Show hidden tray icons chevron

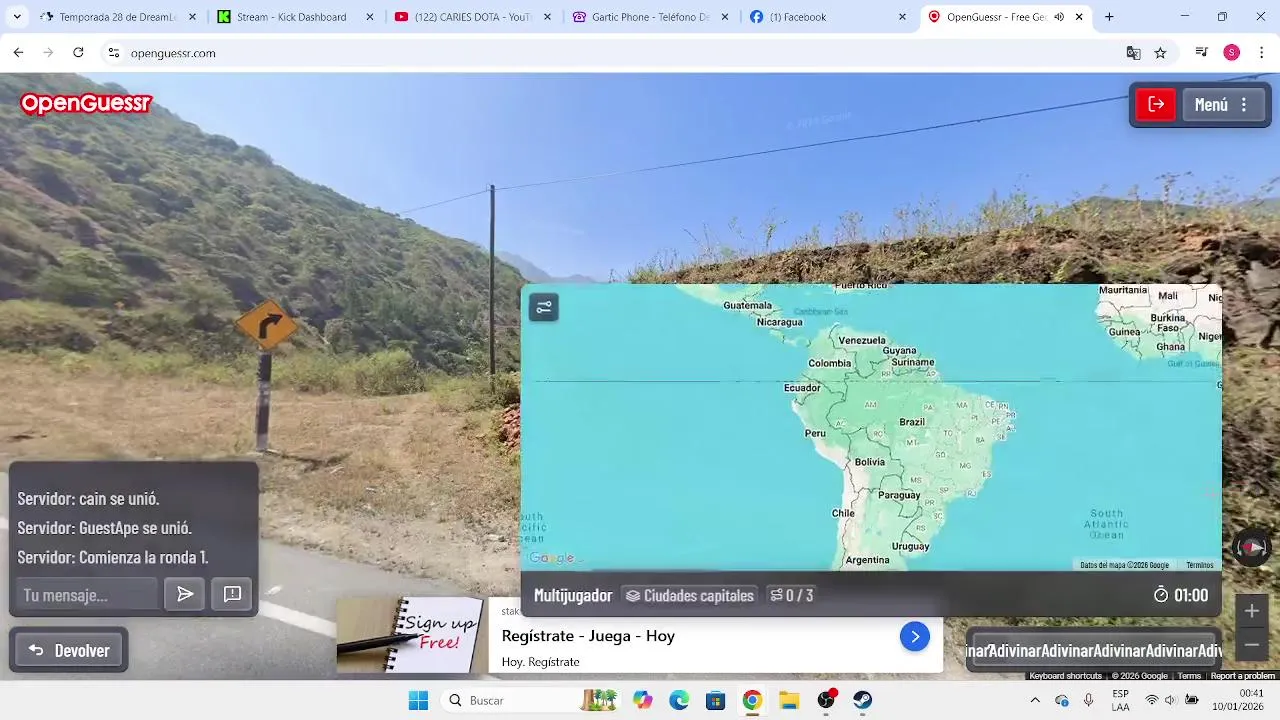pyautogui.click(x=1035, y=700)
